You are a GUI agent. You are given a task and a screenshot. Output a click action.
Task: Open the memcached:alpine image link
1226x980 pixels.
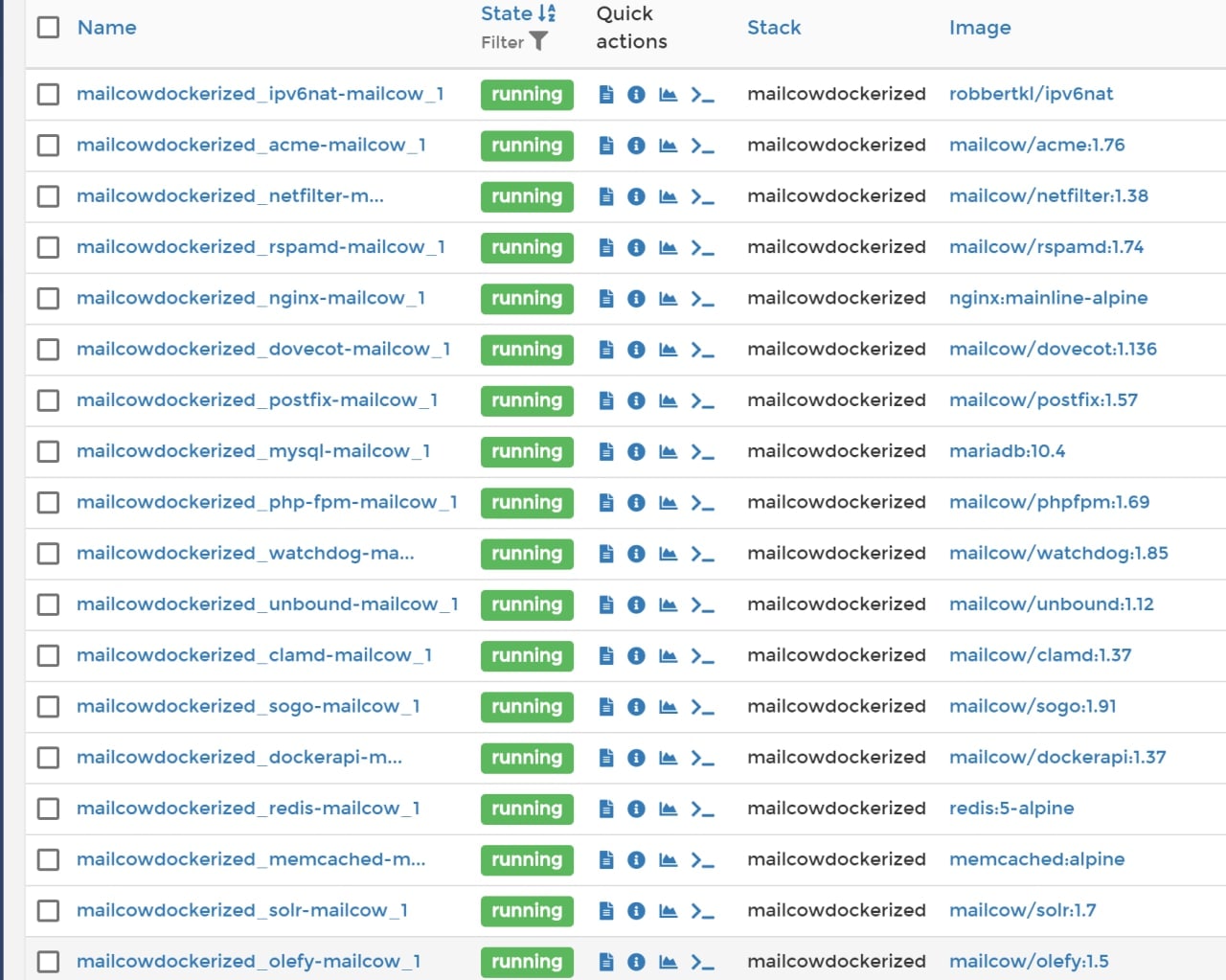point(1037,859)
